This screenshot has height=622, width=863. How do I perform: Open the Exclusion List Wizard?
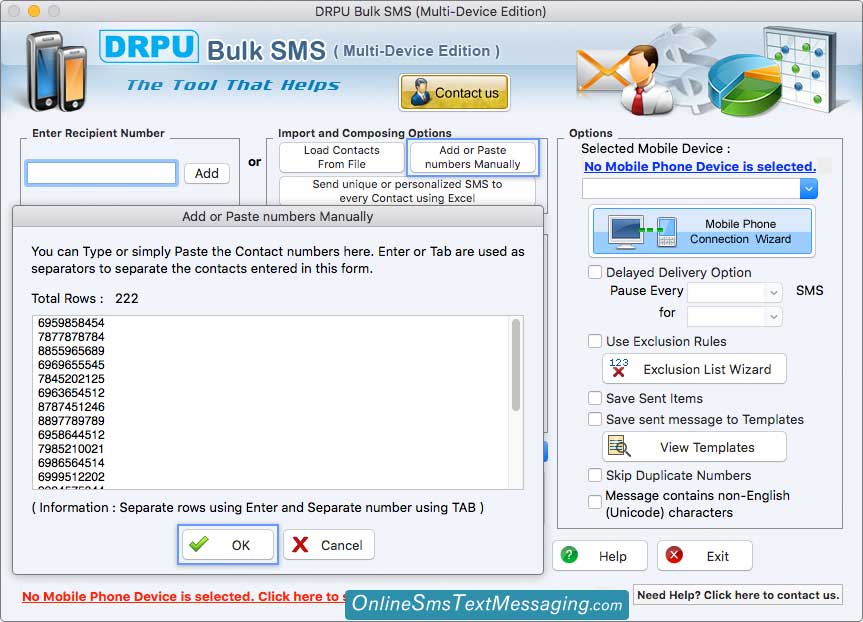(695, 369)
